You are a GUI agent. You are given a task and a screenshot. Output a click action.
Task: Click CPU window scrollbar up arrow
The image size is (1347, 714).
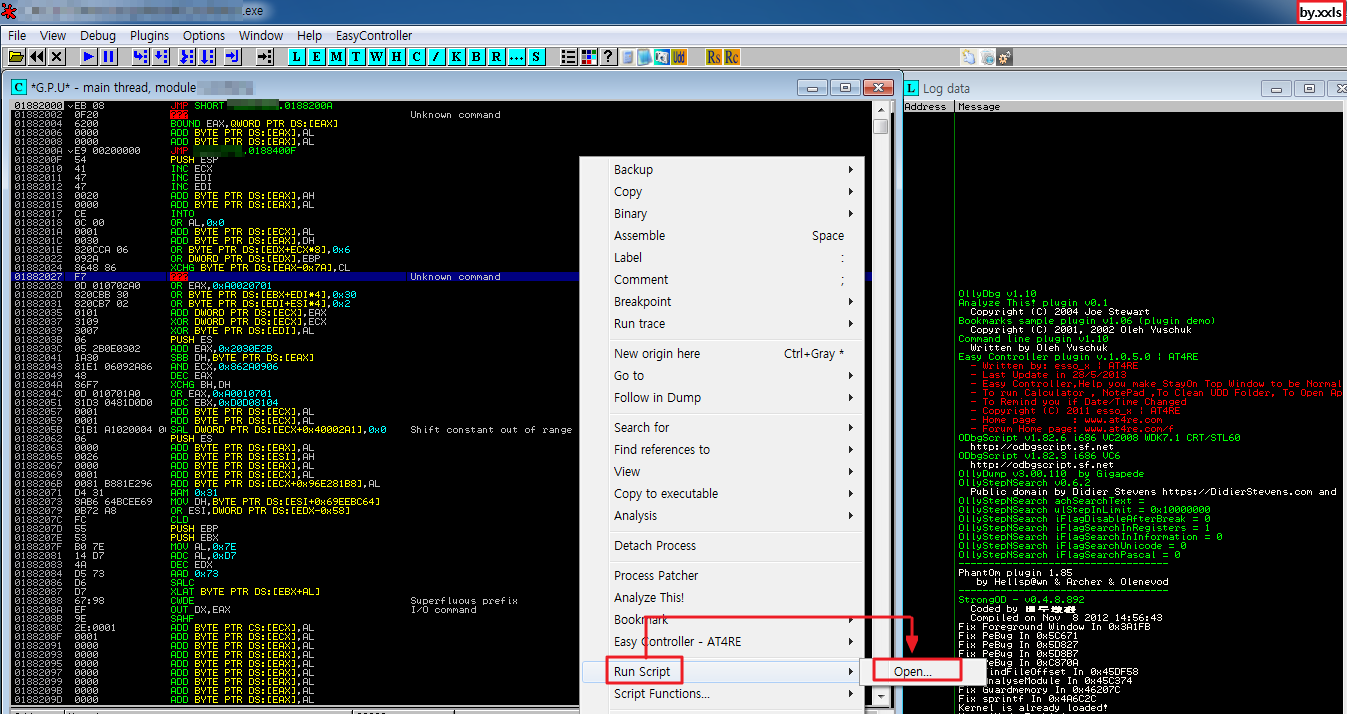880,108
